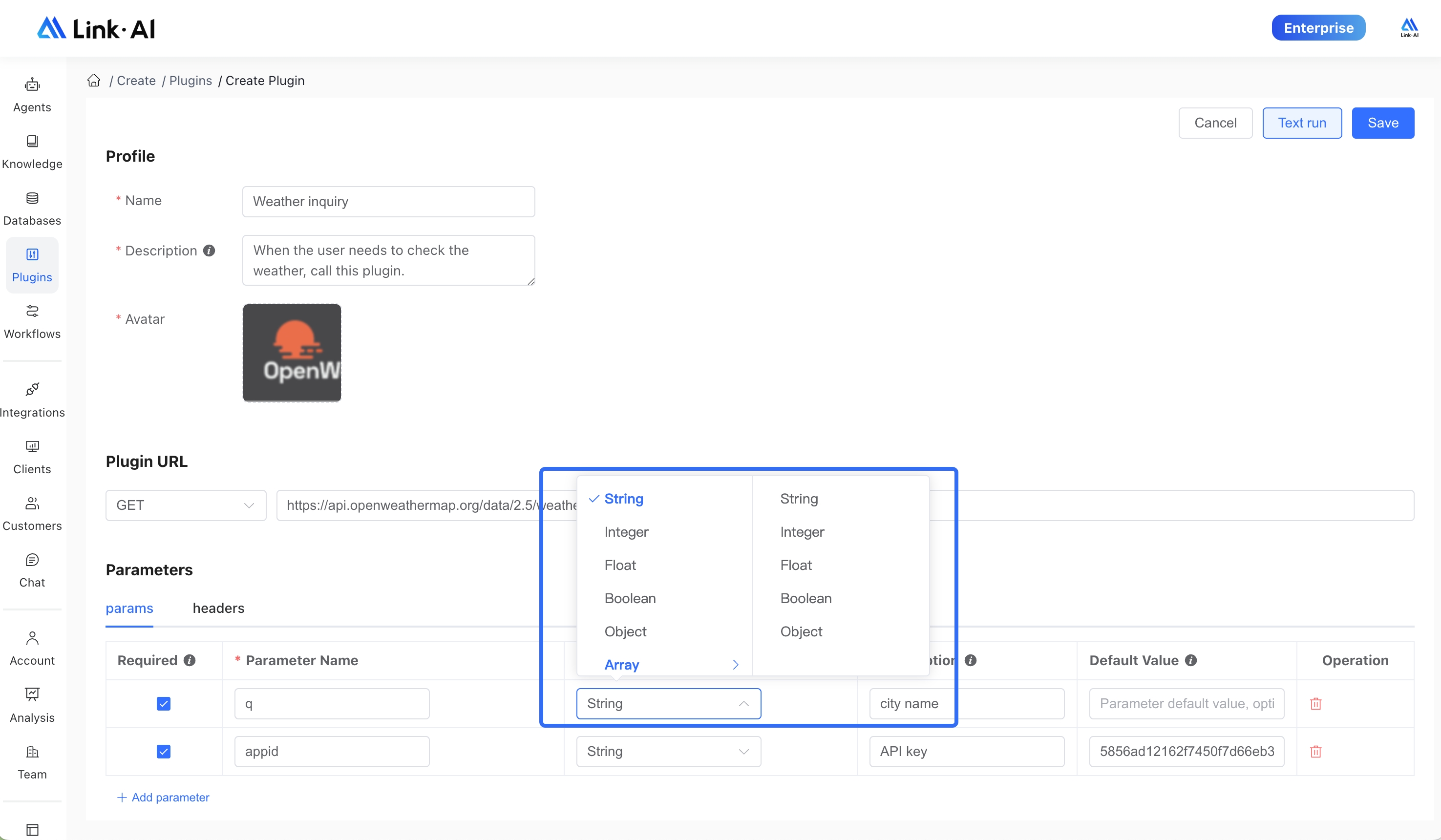
Task: Change the OpenWeather avatar image
Action: 292,353
